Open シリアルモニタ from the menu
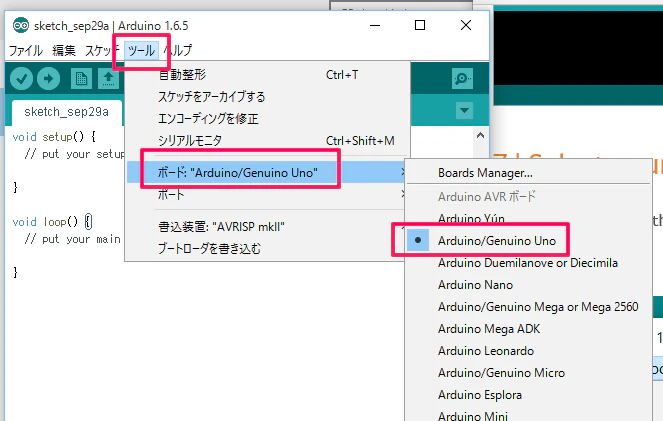 [268, 141]
